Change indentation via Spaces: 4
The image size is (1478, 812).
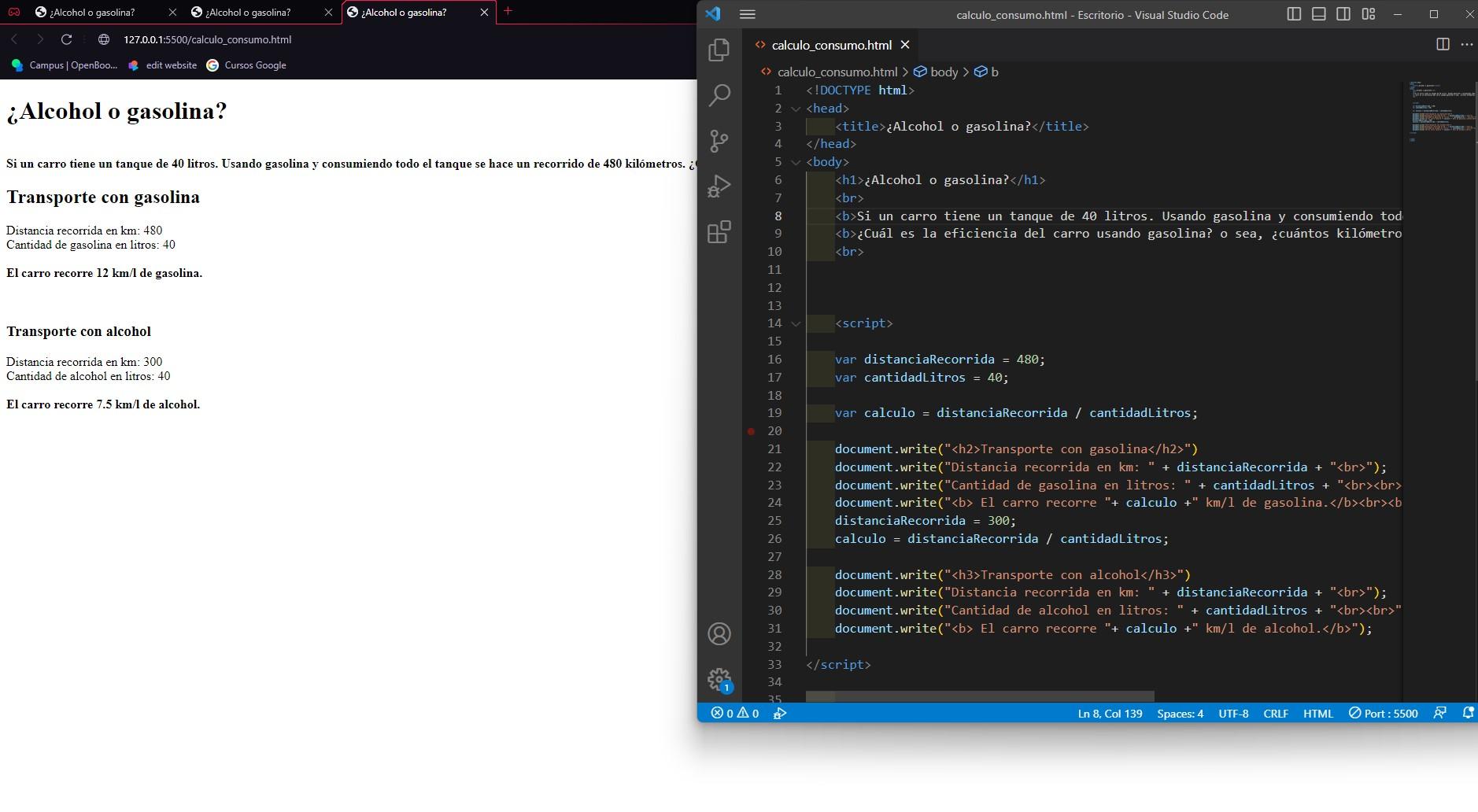[1180, 714]
